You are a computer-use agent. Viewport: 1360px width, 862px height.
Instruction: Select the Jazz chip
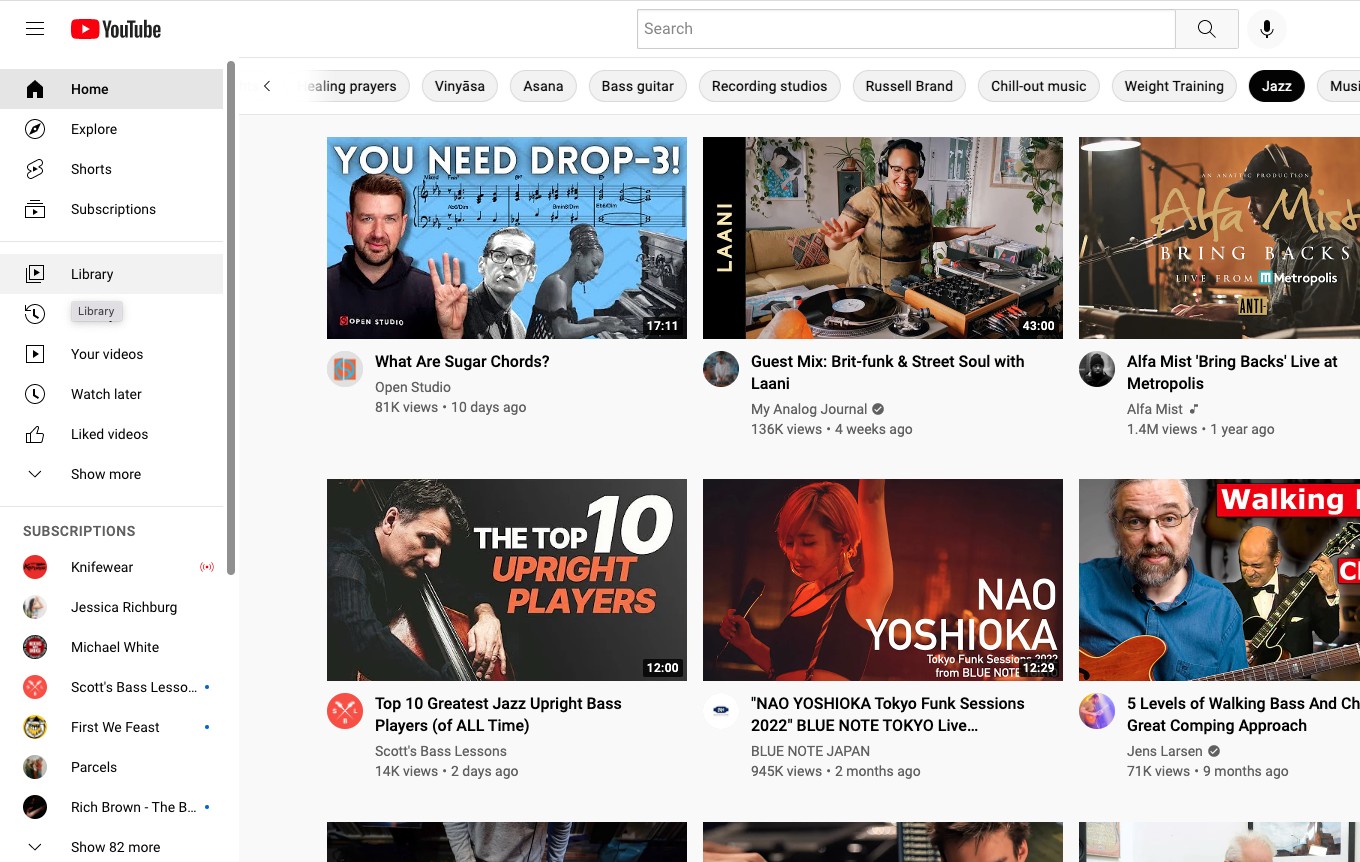click(x=1277, y=86)
